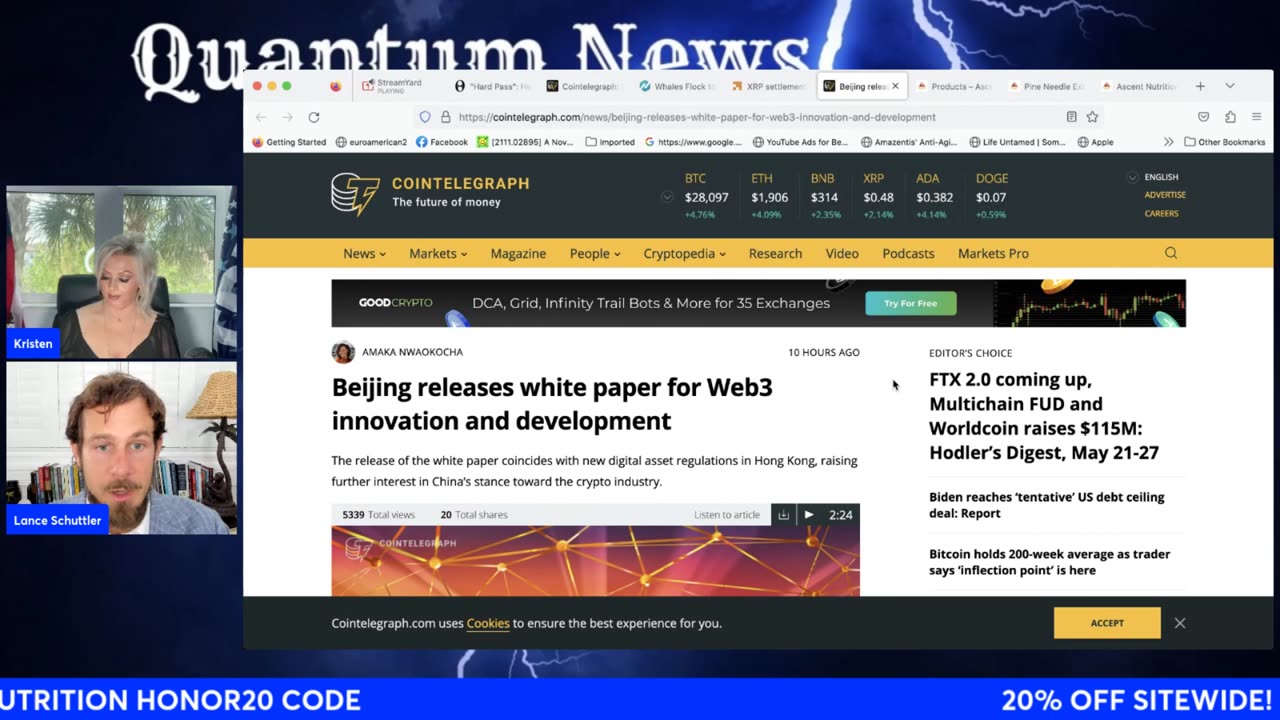Open FTX 2.0 Hodler's Digest article

[1044, 416]
